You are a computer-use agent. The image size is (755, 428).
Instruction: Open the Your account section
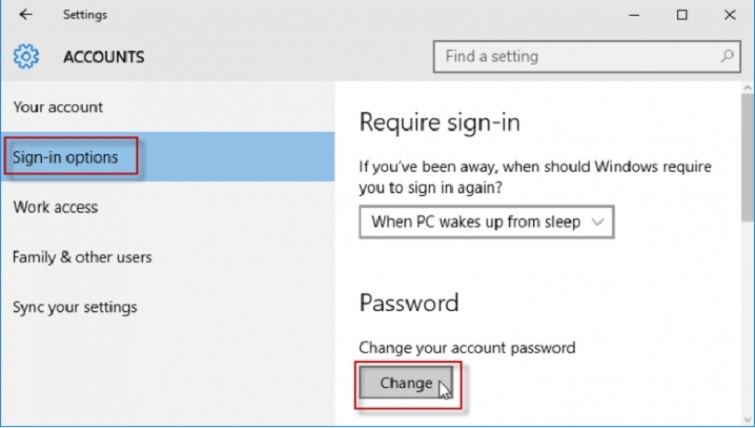pyautogui.click(x=58, y=107)
